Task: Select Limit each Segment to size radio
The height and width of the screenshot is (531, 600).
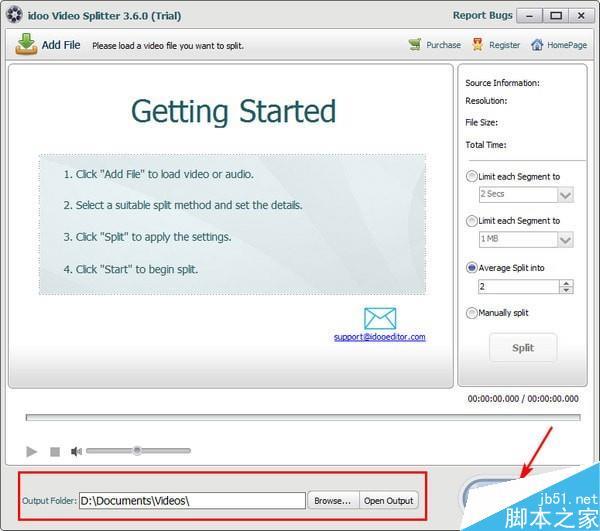Action: (471, 221)
